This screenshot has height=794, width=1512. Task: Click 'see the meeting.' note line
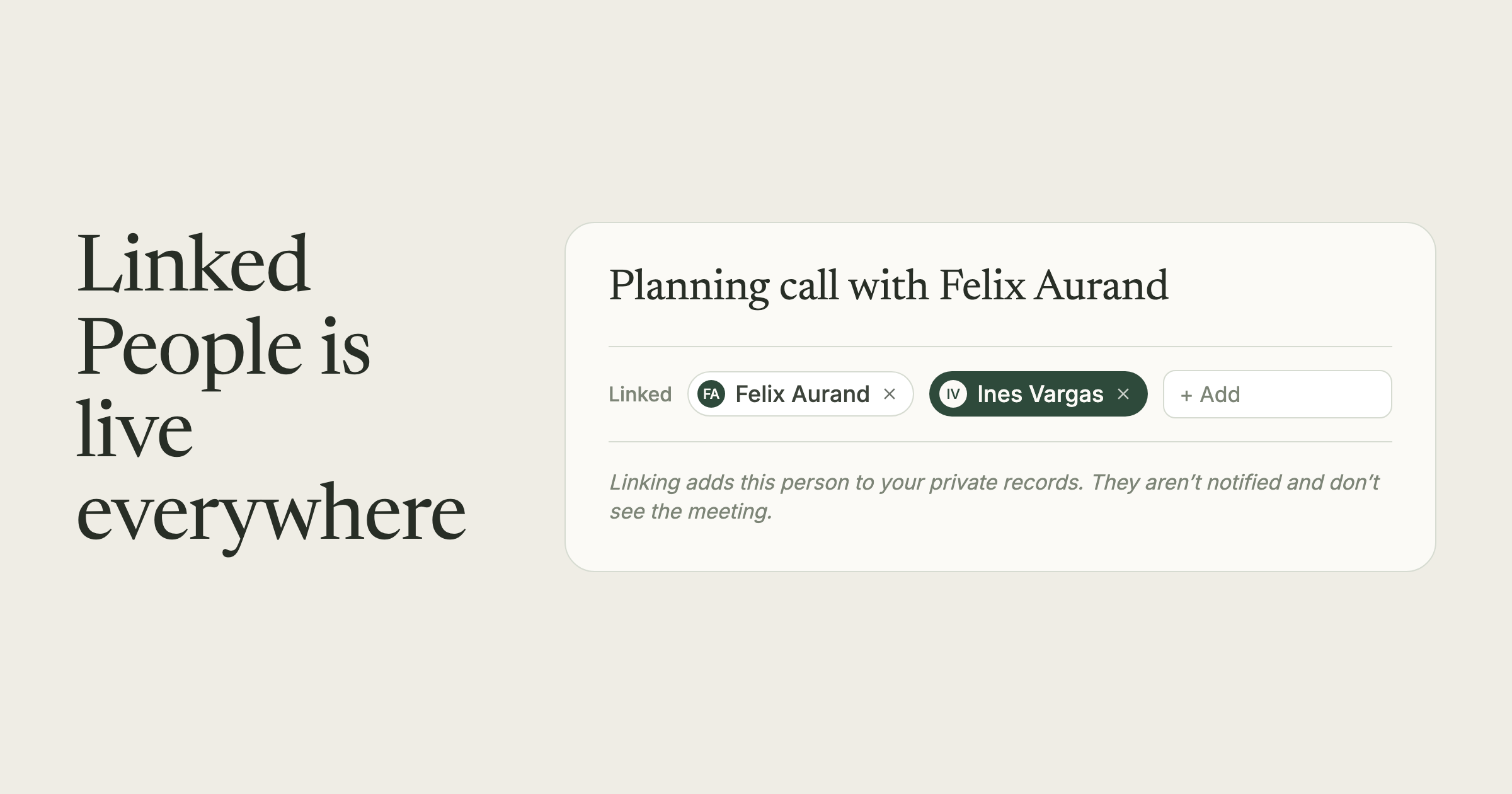click(690, 511)
